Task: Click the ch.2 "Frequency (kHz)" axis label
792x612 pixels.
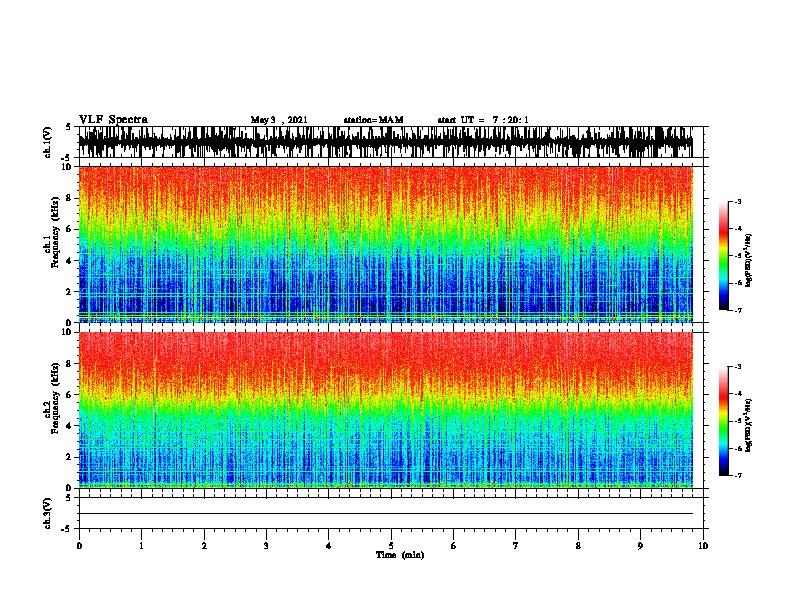Action: (55, 398)
